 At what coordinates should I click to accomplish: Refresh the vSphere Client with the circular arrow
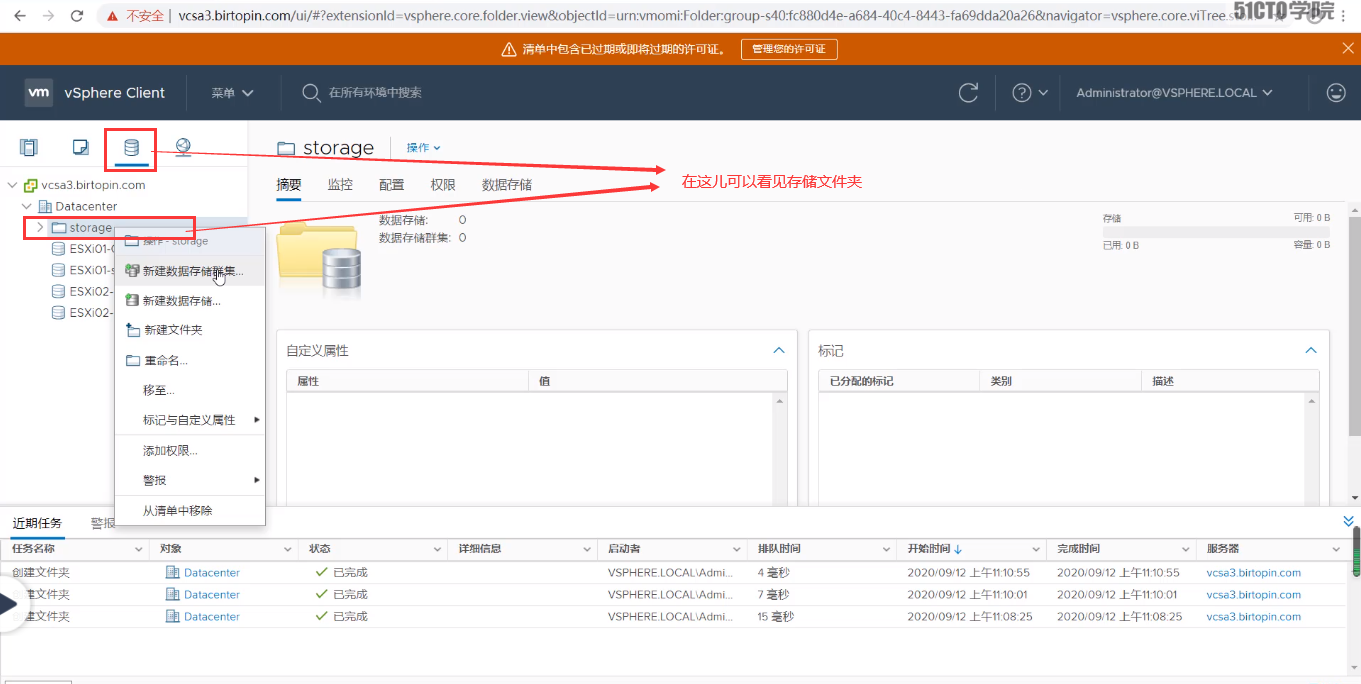click(968, 93)
